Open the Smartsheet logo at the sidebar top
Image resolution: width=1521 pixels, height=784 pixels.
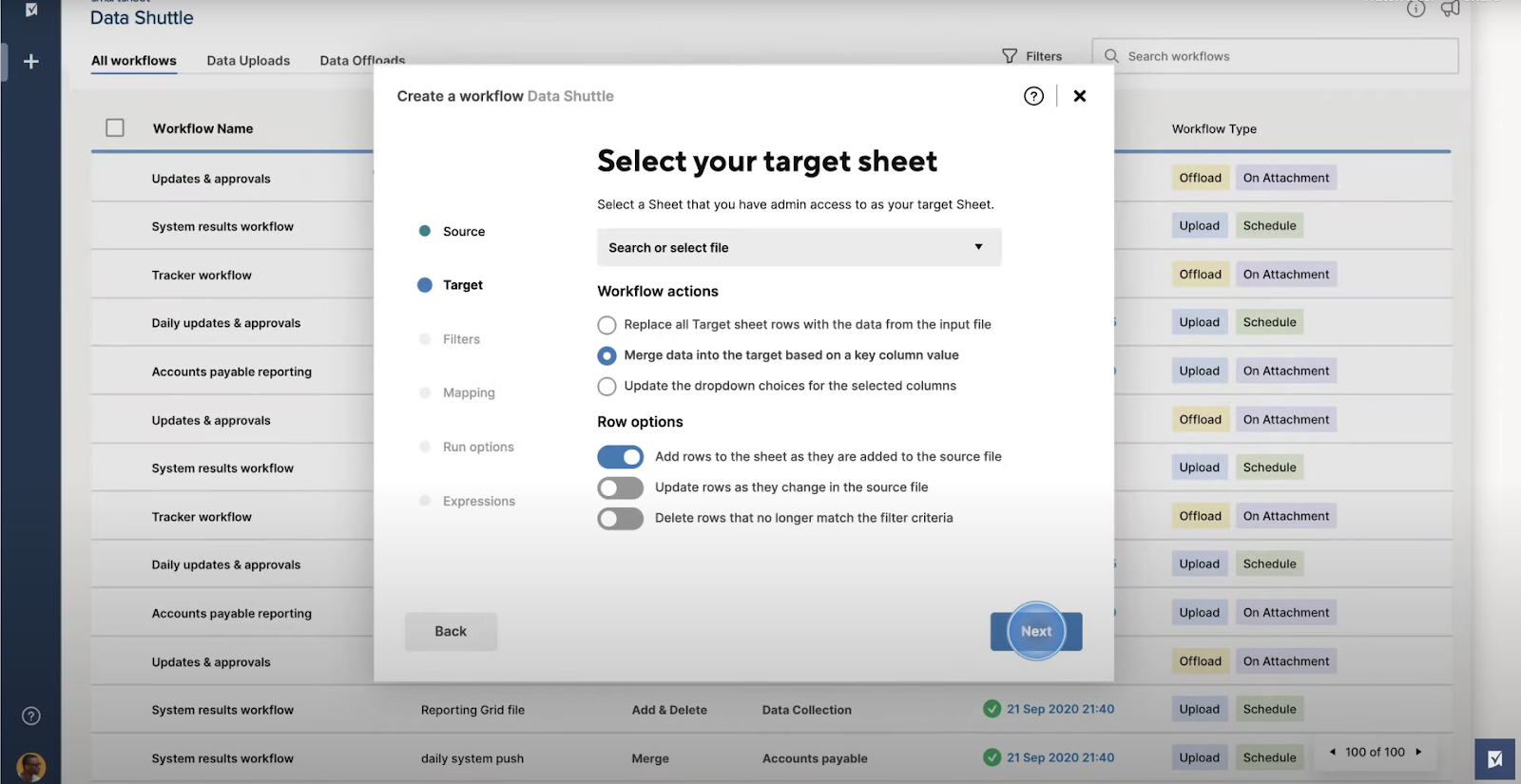coord(31,10)
